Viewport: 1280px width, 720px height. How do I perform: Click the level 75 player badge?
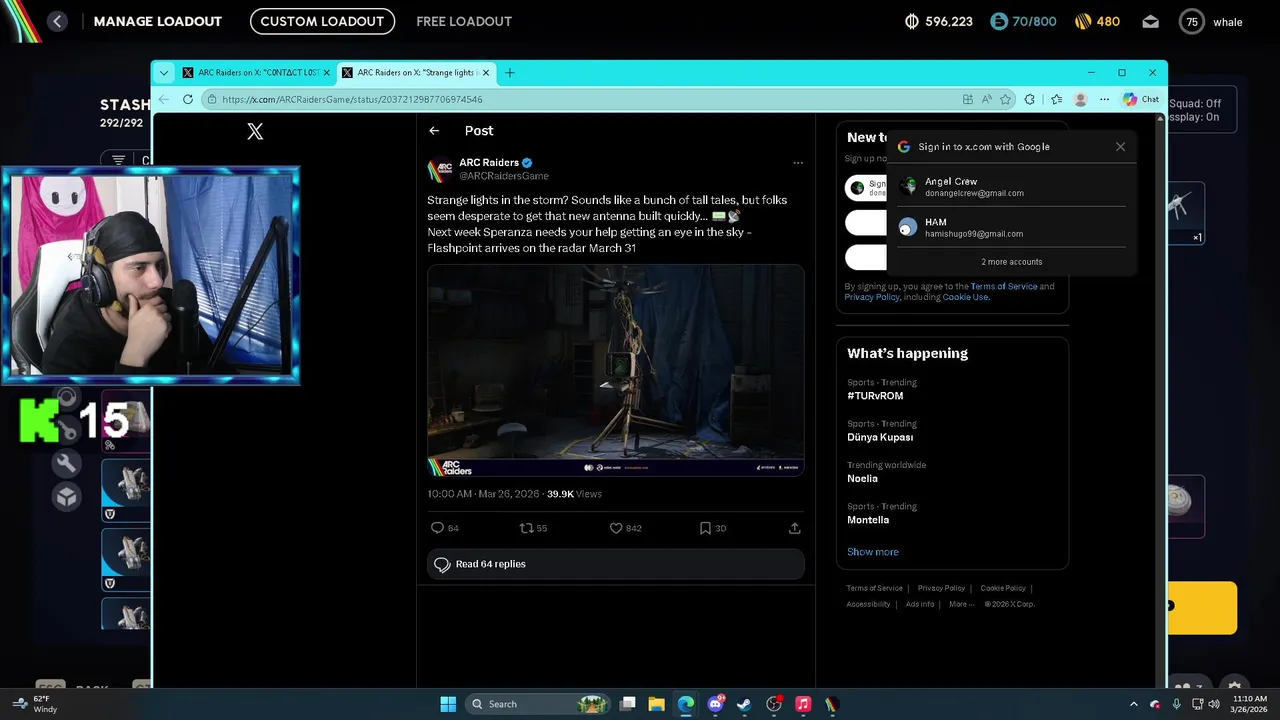[x=1191, y=22]
